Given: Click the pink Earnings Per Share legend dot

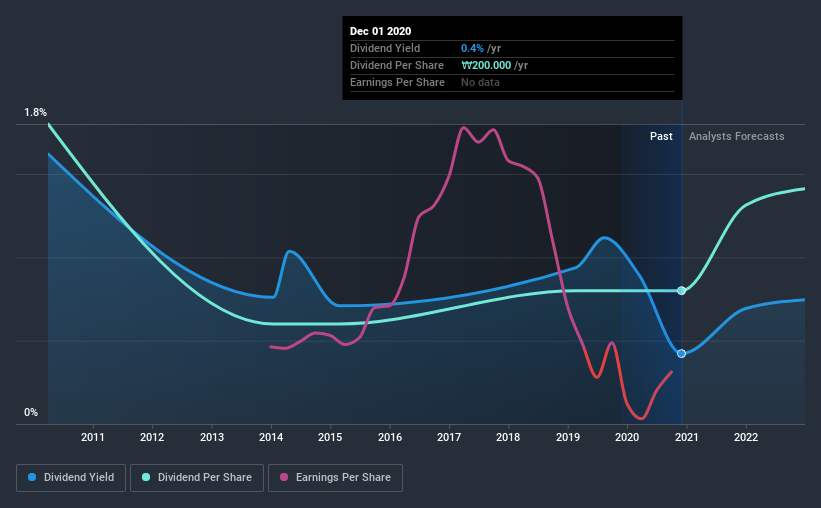Looking at the screenshot, I should coord(284,477).
